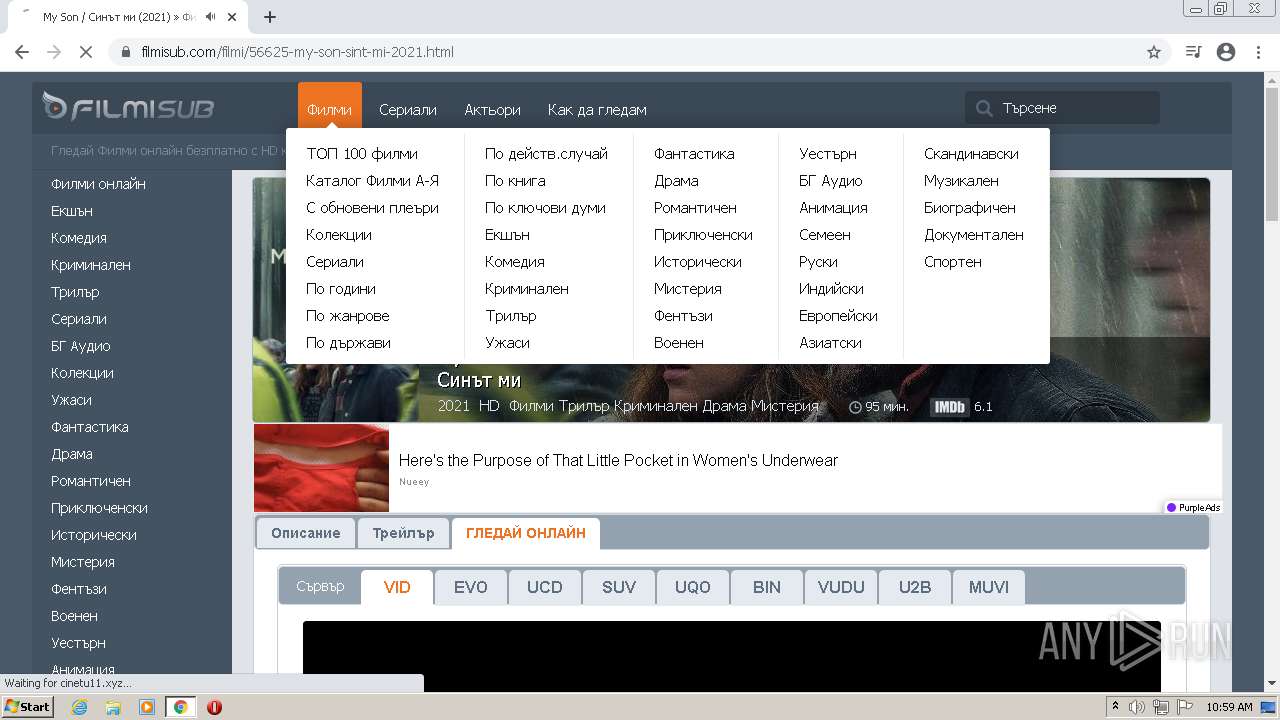Open the Windows Start menu

point(28,707)
